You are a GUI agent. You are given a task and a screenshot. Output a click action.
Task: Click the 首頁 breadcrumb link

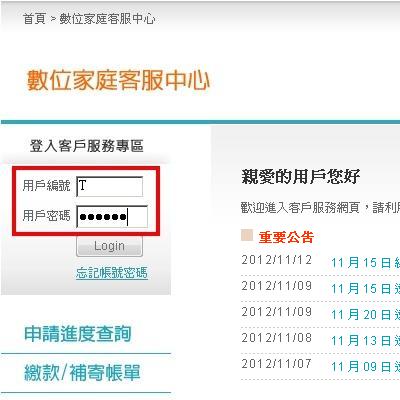[x=34, y=19]
